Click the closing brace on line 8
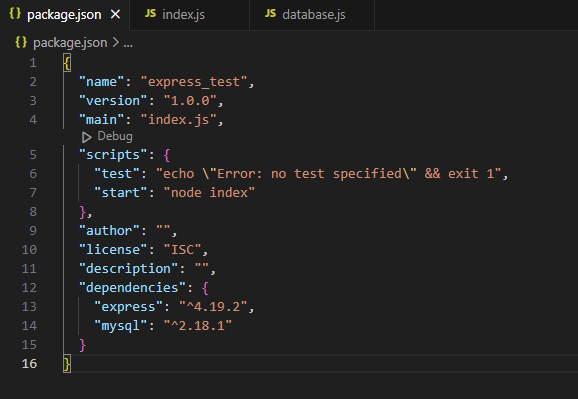This screenshot has width=578, height=399. point(83,212)
